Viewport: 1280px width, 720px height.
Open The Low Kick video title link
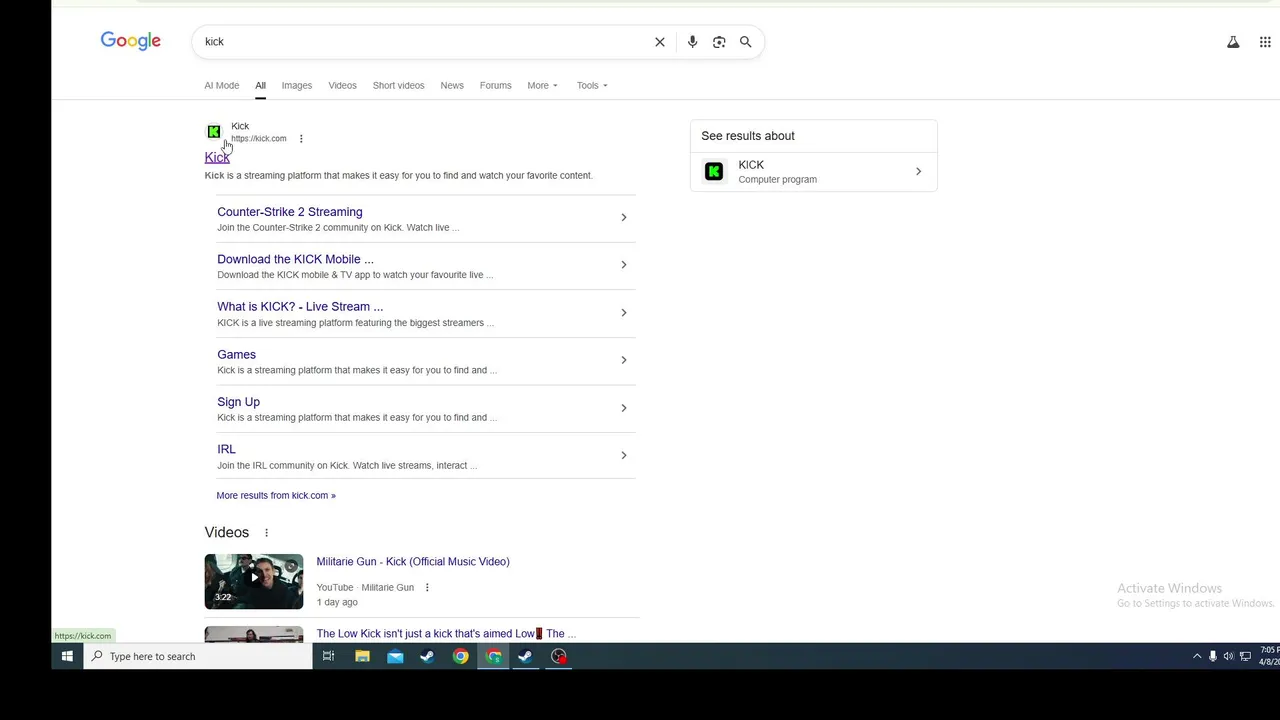pos(446,634)
